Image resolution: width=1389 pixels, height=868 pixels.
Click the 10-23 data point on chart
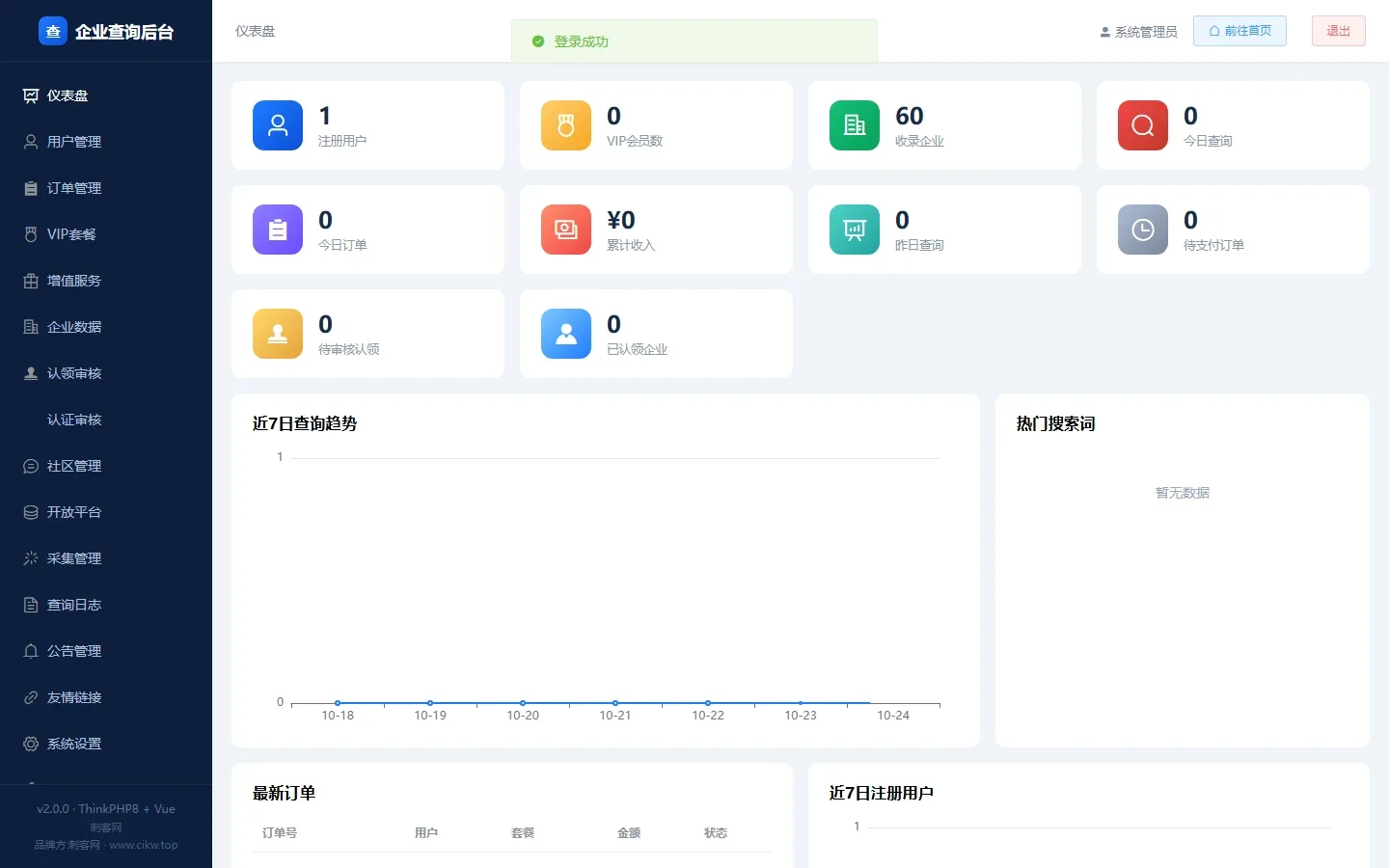pyautogui.click(x=801, y=703)
